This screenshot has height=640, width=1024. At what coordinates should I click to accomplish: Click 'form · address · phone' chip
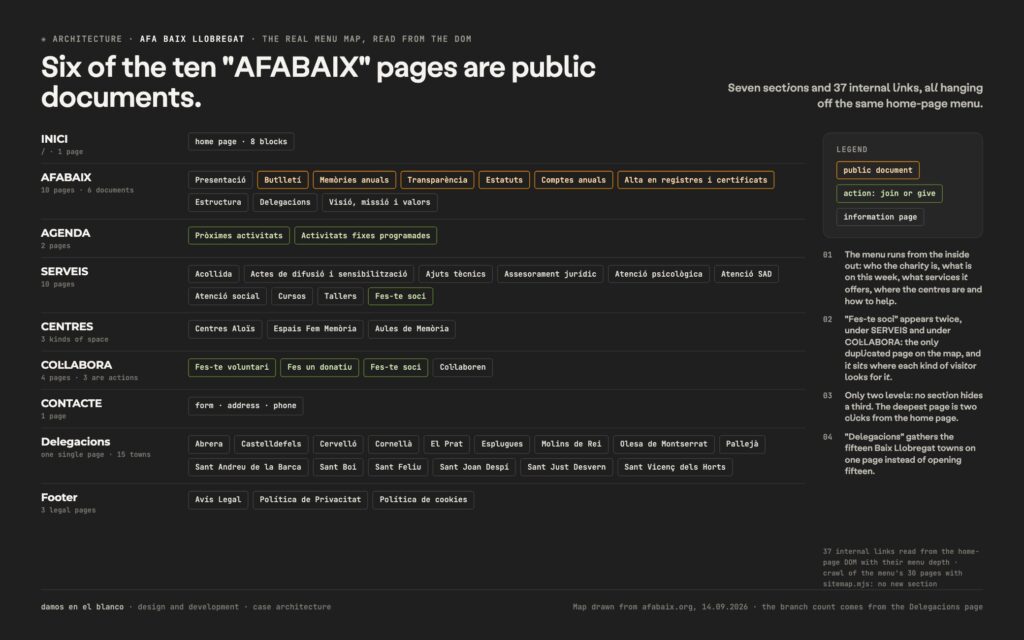point(246,406)
